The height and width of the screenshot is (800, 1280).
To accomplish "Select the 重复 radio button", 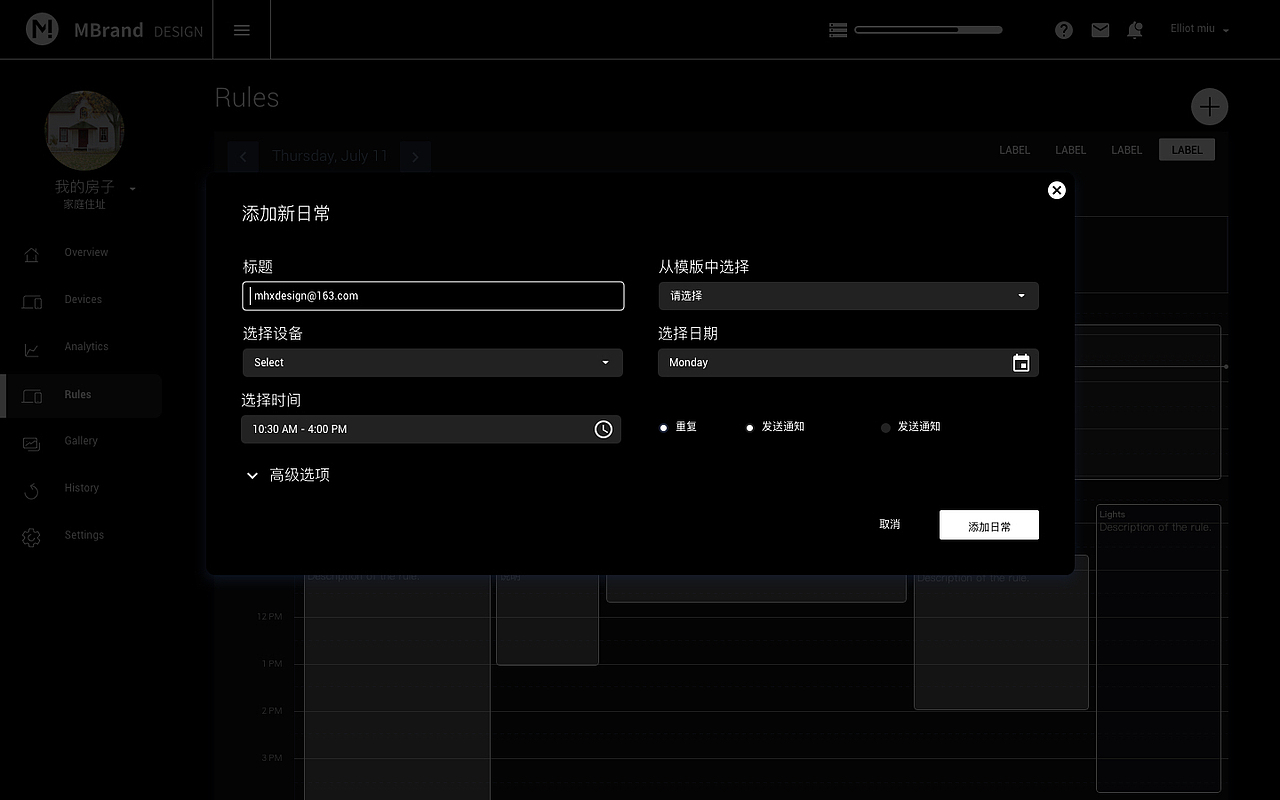I will pos(663,426).
